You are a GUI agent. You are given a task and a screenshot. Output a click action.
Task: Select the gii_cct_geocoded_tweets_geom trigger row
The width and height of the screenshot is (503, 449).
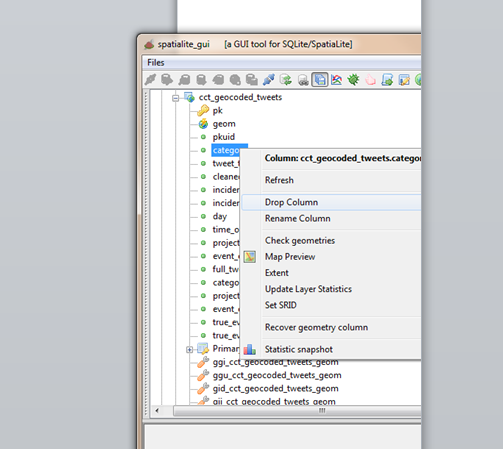pyautogui.click(x=274, y=401)
